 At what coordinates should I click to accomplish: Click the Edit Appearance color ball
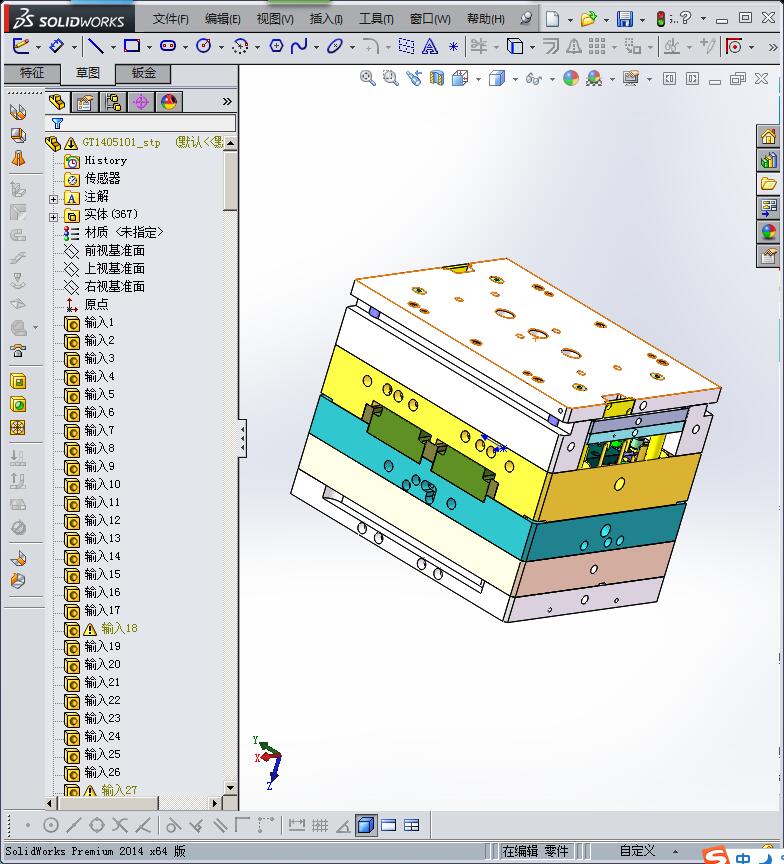571,78
